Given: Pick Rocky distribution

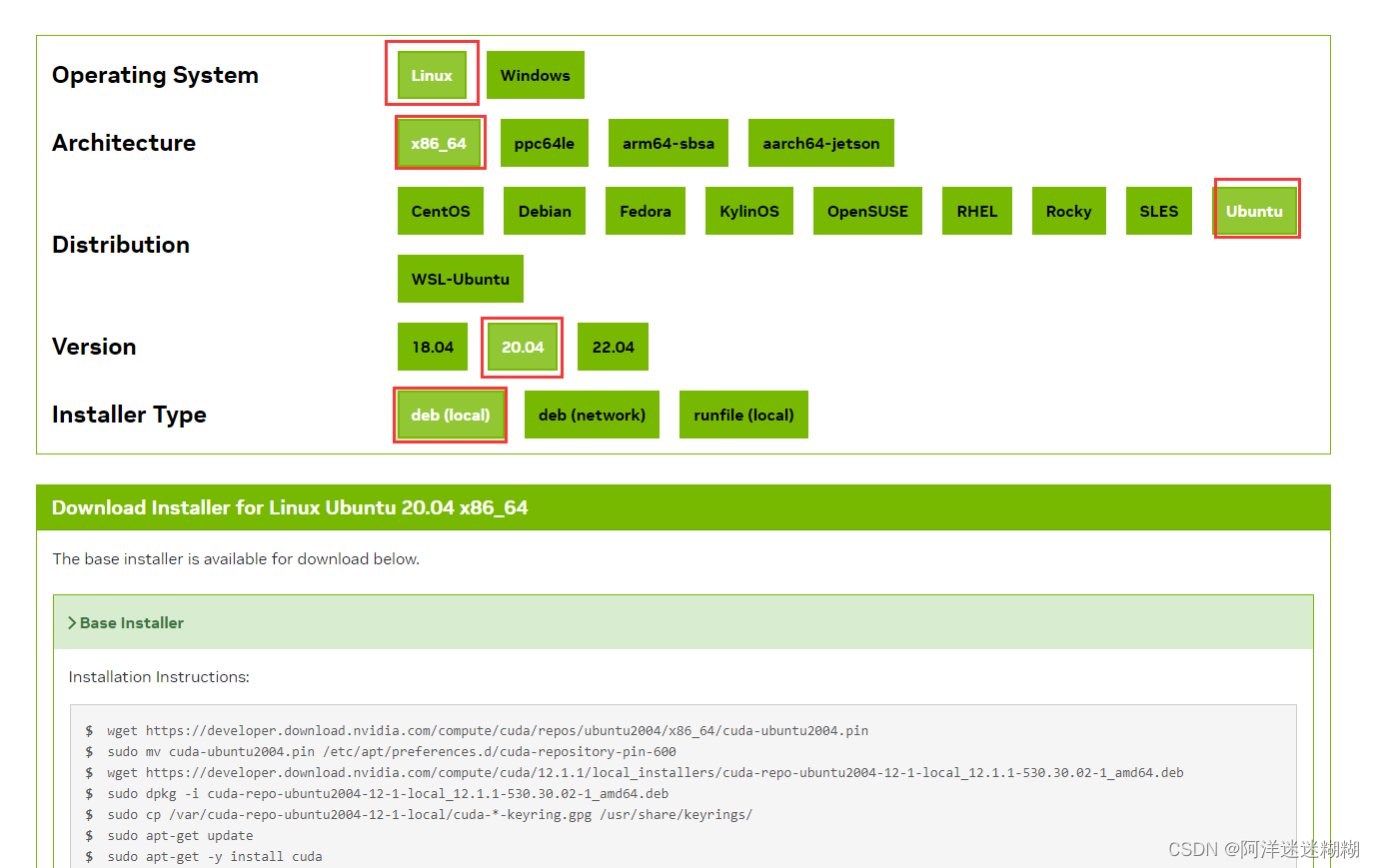Looking at the screenshot, I should point(1069,211).
